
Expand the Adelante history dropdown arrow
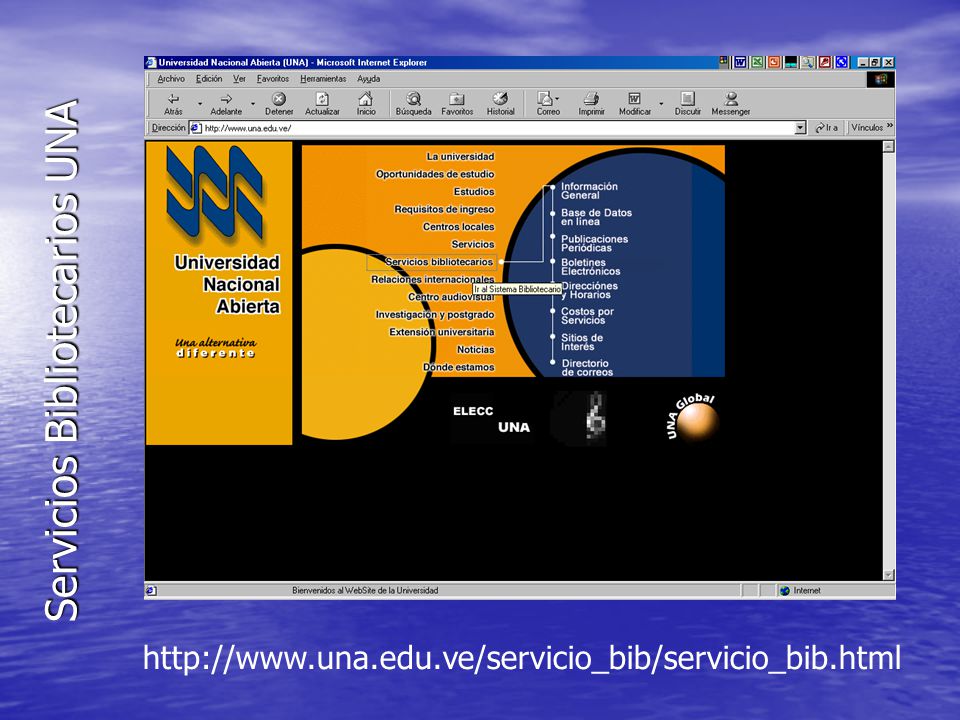pos(253,103)
